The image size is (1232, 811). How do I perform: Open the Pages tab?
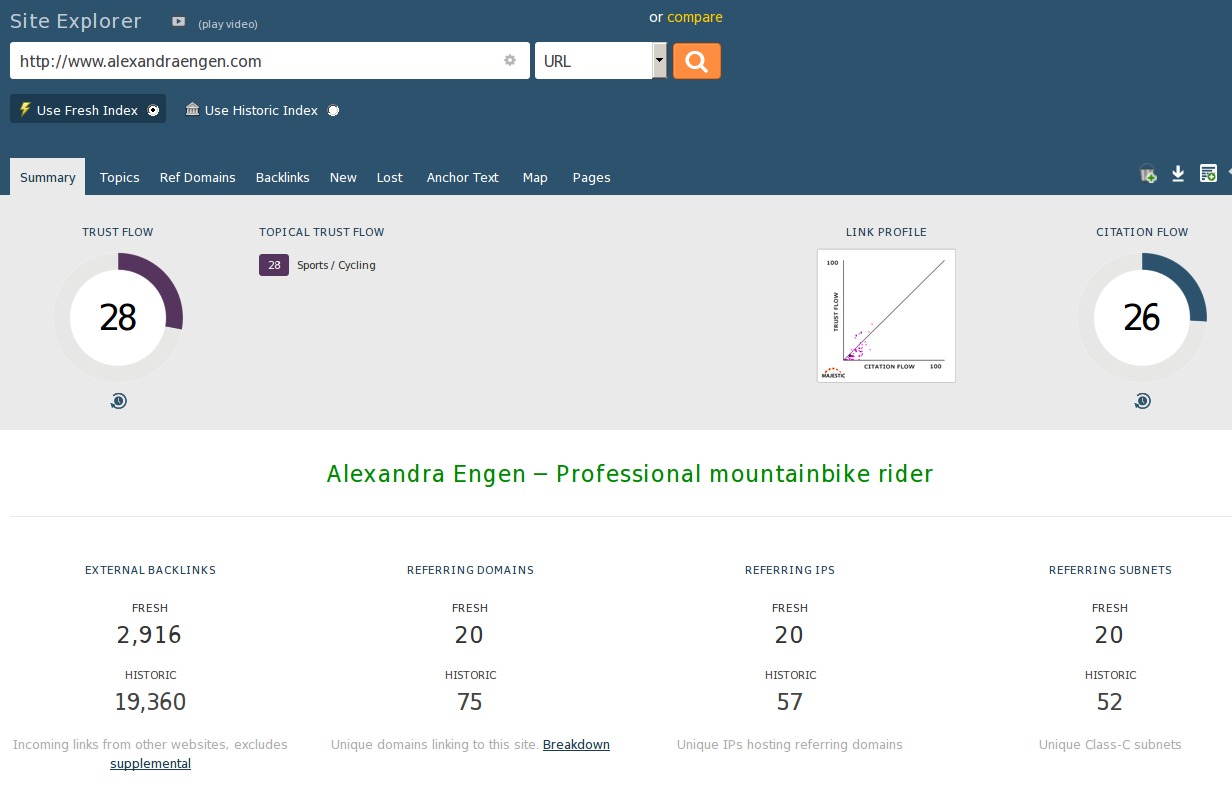click(x=591, y=177)
